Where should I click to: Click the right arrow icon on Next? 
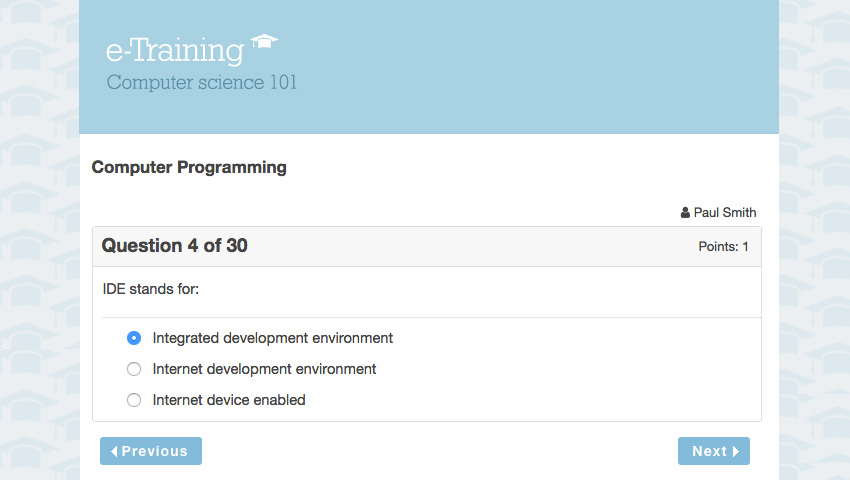pyautogui.click(x=736, y=452)
